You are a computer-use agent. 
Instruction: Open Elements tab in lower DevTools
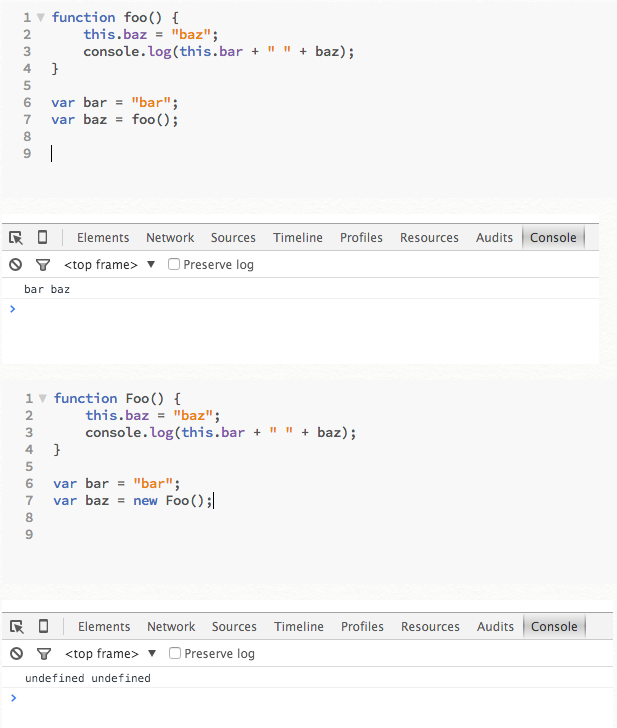coord(104,627)
